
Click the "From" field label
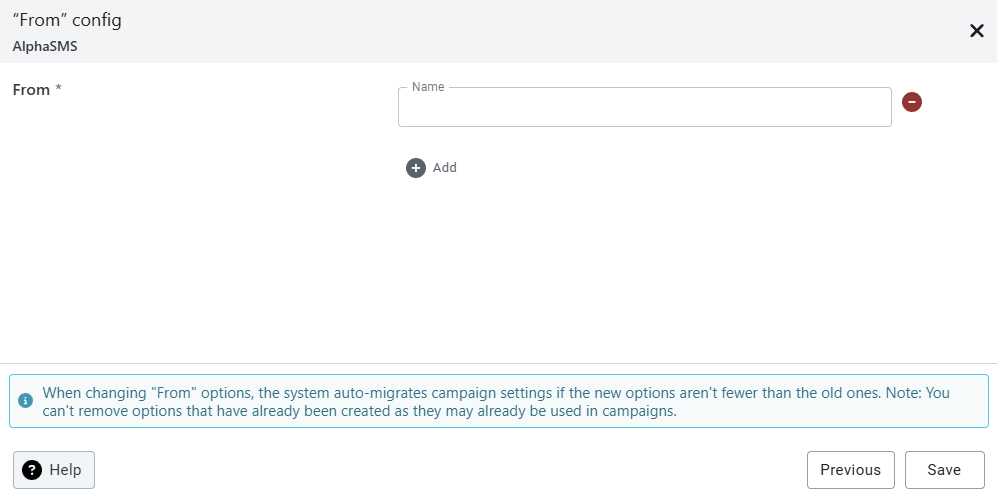[x=31, y=90]
